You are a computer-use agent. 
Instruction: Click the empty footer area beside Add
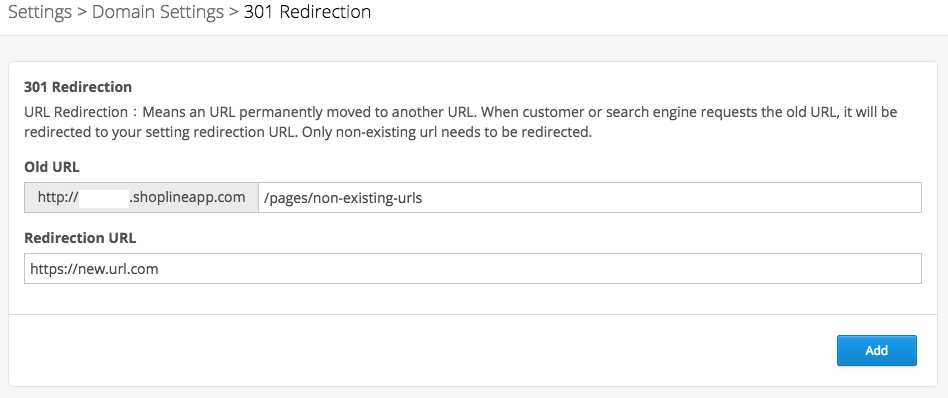pyautogui.click(x=422, y=351)
